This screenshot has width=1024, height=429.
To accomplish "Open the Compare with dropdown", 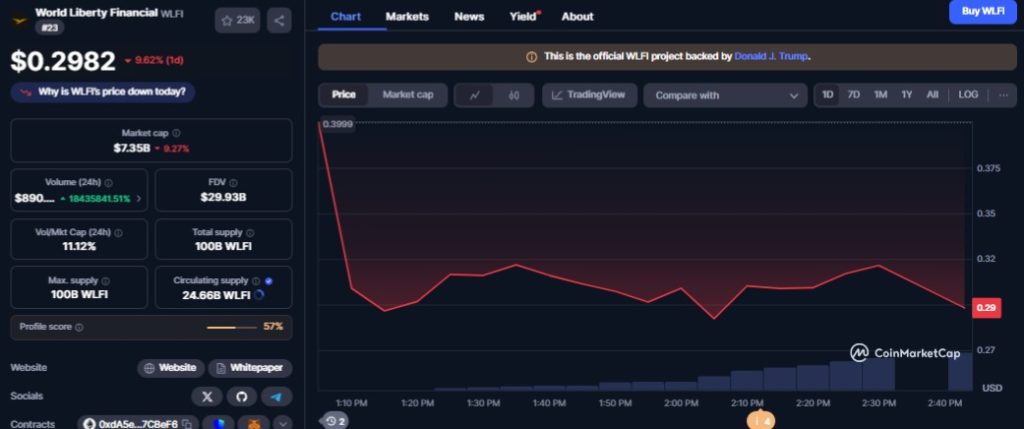I will pyautogui.click(x=726, y=95).
